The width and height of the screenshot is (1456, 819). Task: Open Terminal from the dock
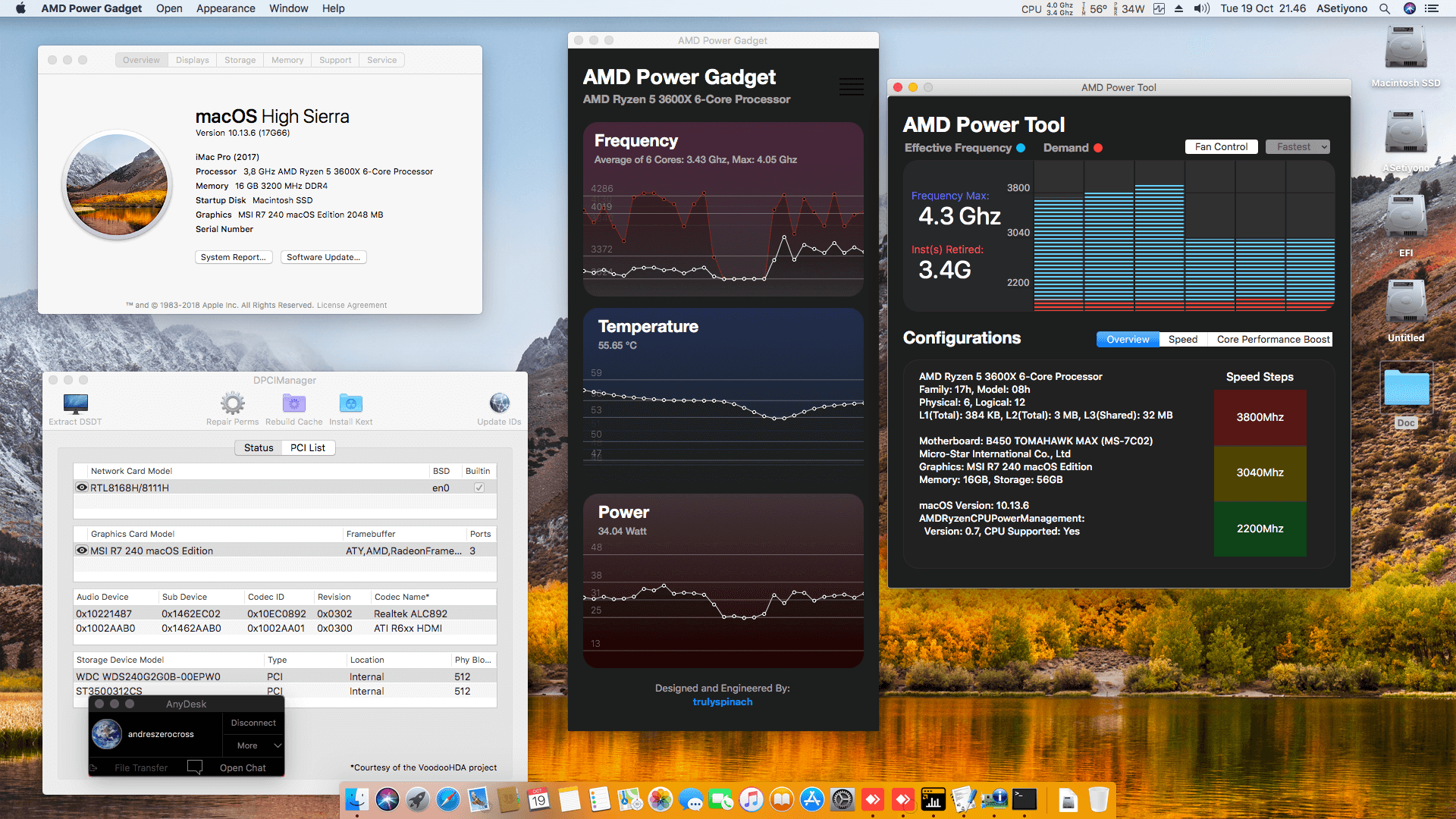click(x=1025, y=799)
